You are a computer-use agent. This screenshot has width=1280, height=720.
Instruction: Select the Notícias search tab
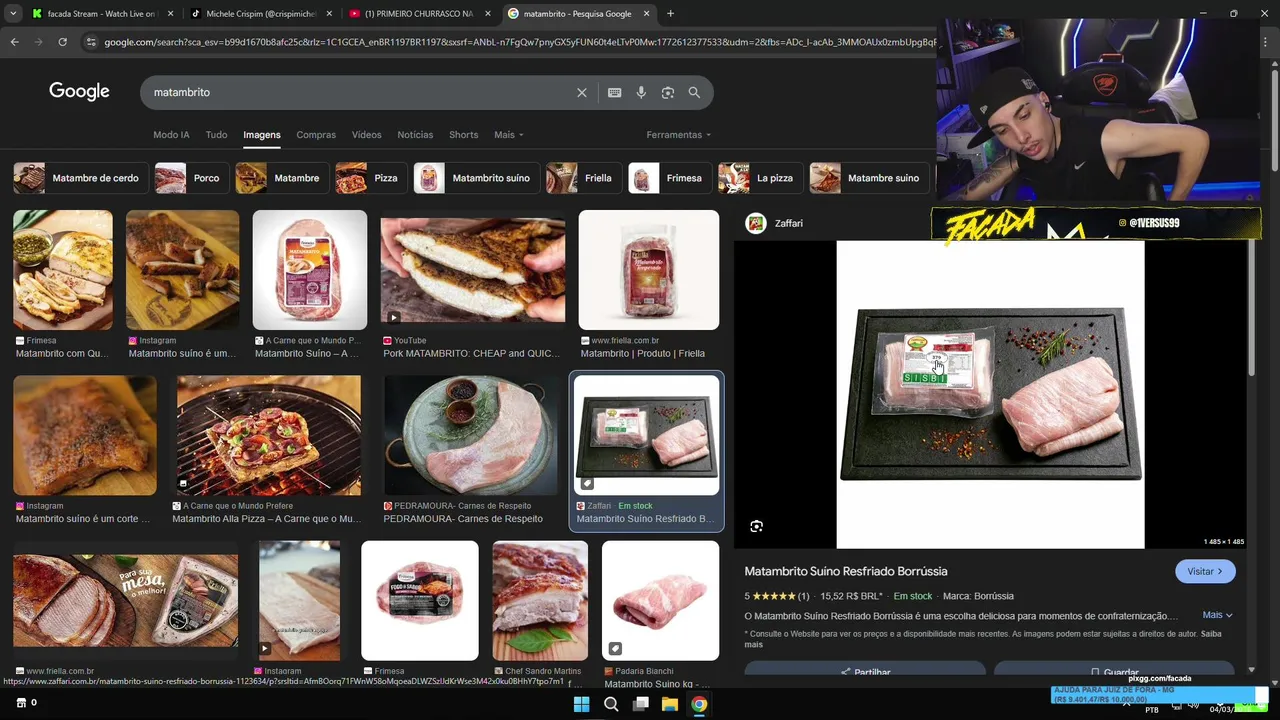(x=415, y=135)
